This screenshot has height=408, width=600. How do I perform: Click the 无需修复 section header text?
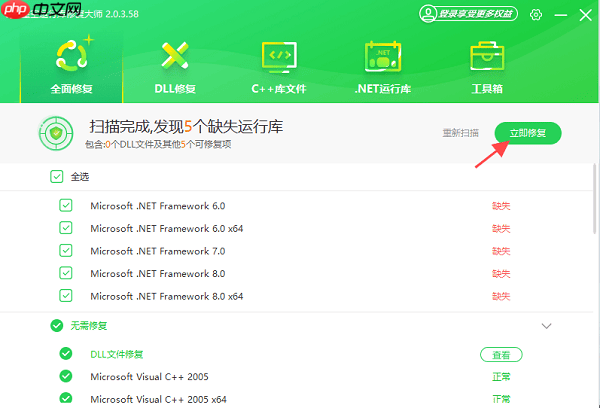[x=89, y=326]
